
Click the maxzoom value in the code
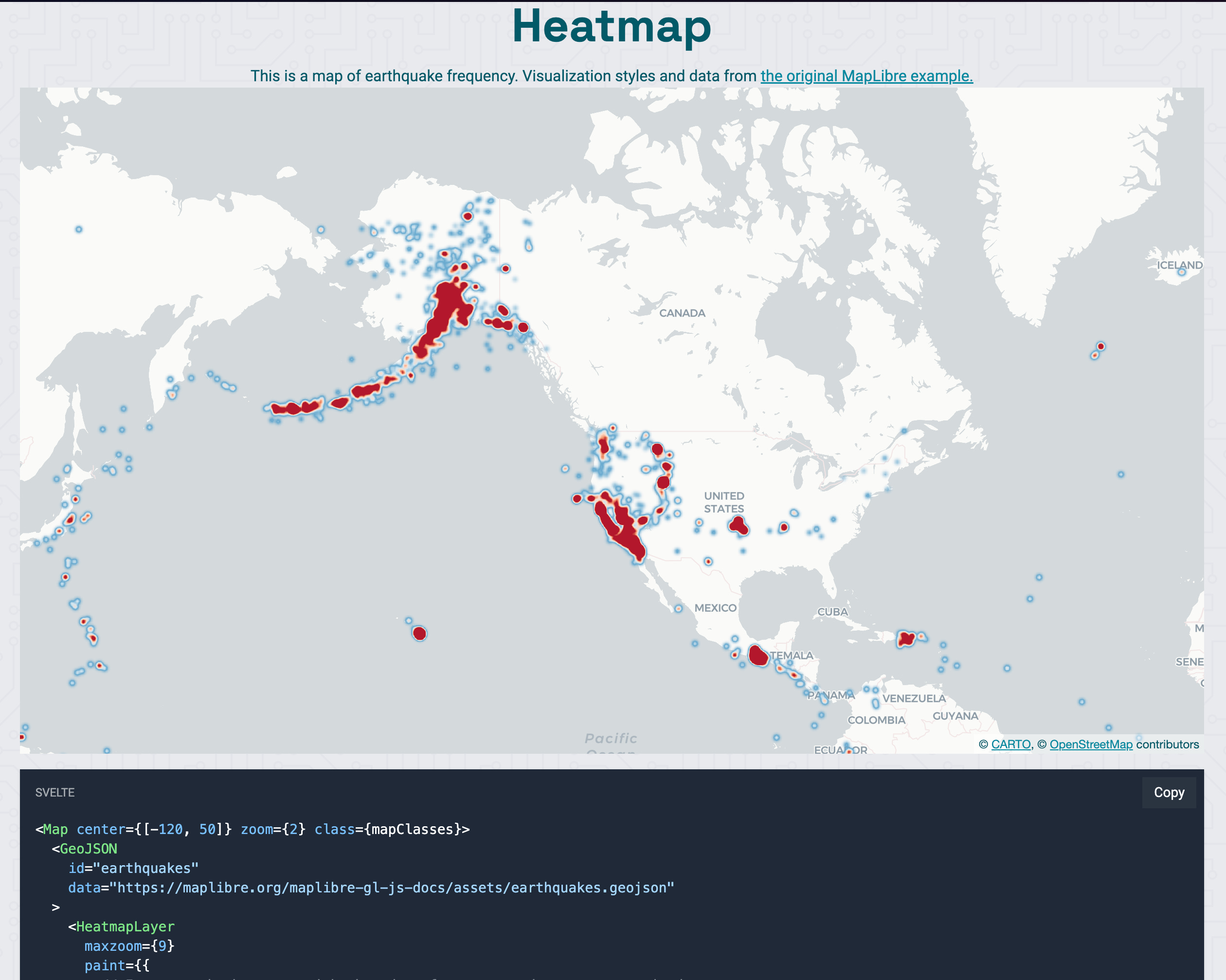[165, 945]
